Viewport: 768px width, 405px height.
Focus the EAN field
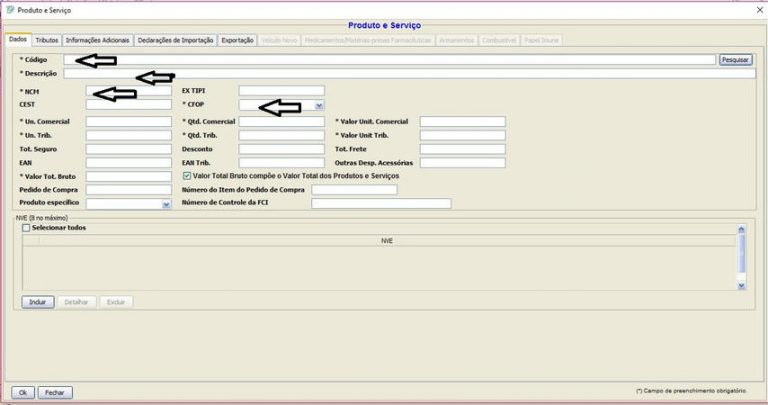point(129,163)
